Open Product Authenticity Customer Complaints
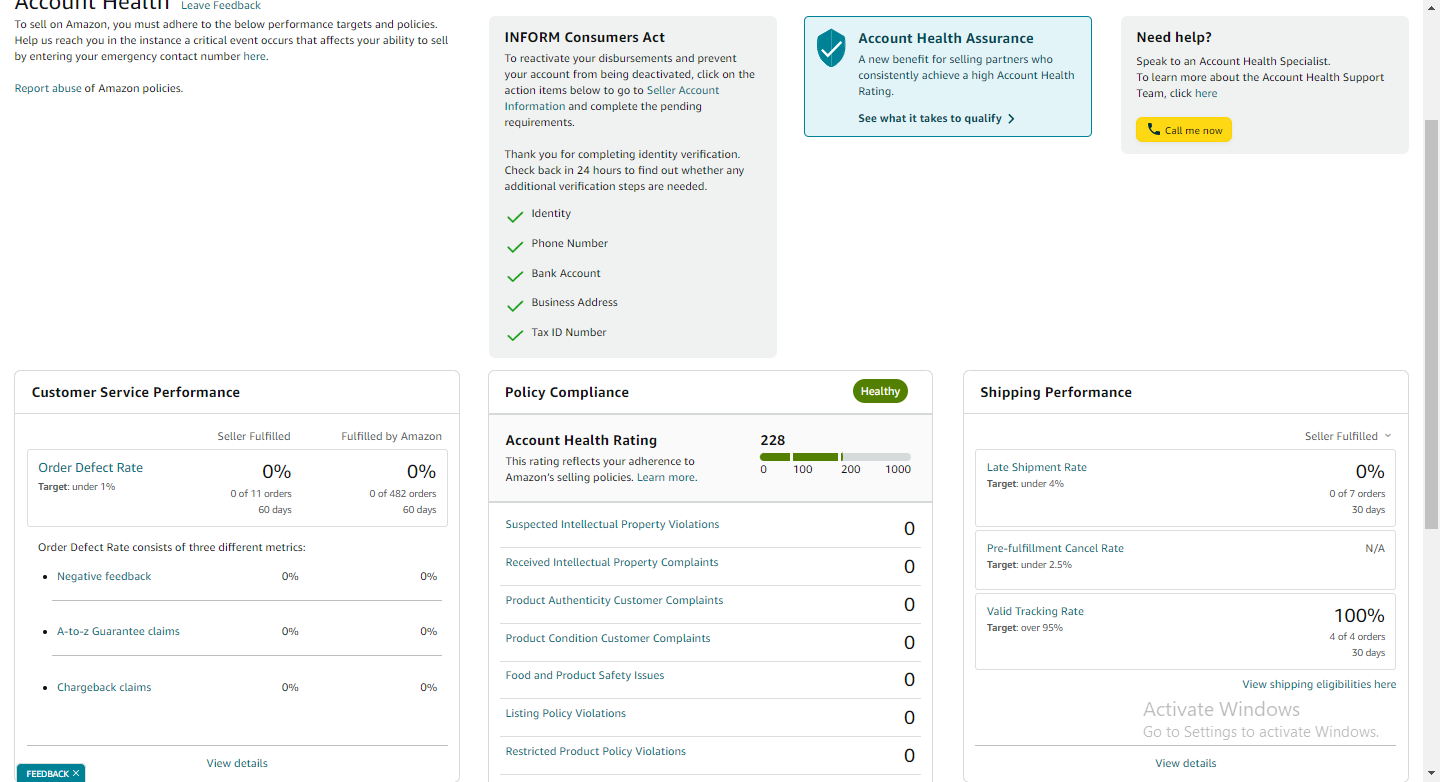The width and height of the screenshot is (1440, 782). pos(614,601)
